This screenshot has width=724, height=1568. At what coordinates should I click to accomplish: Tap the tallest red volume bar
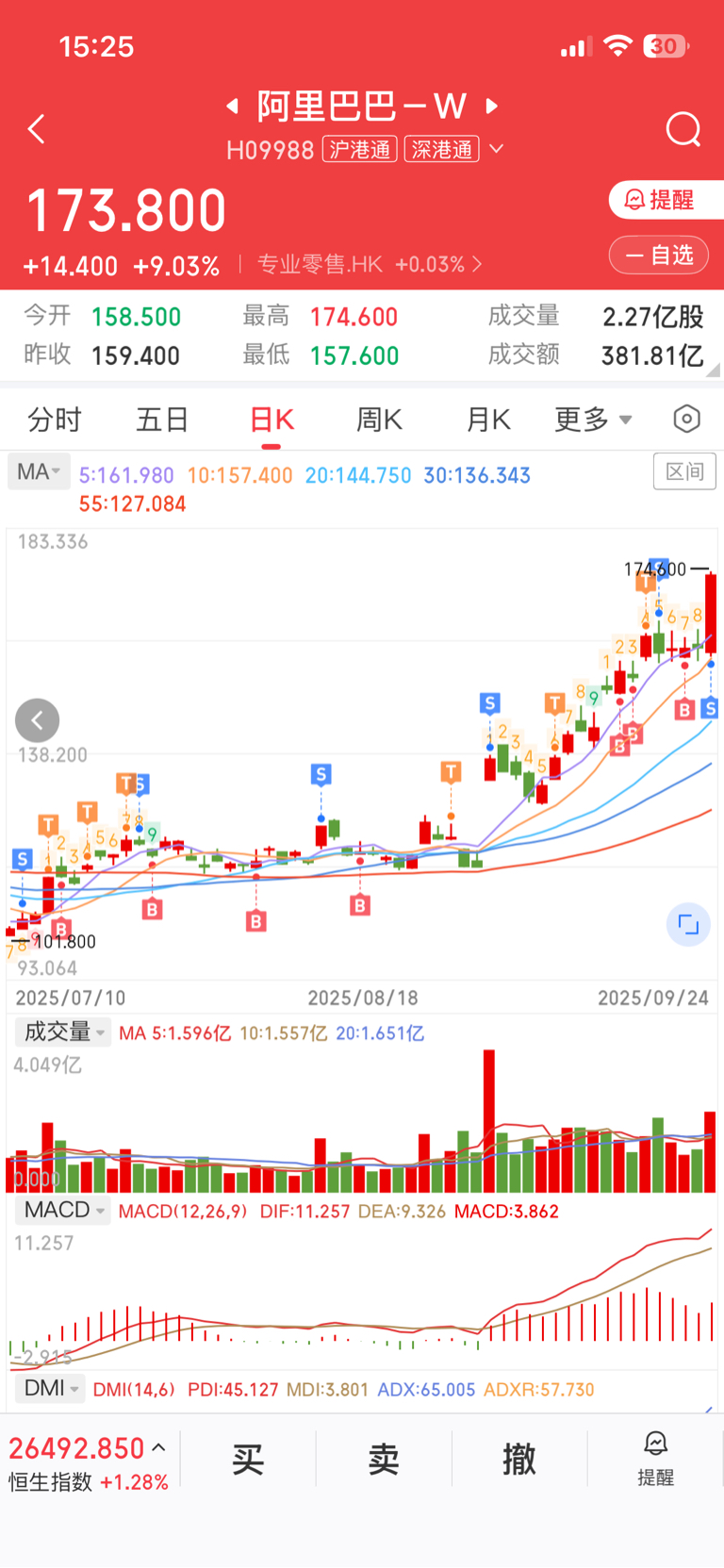click(488, 1121)
